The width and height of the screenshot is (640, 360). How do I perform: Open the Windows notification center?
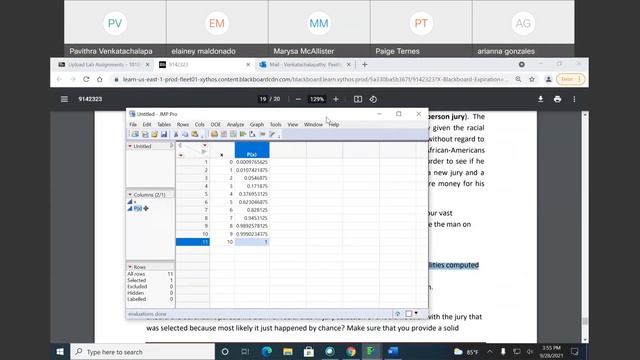pos(575,351)
